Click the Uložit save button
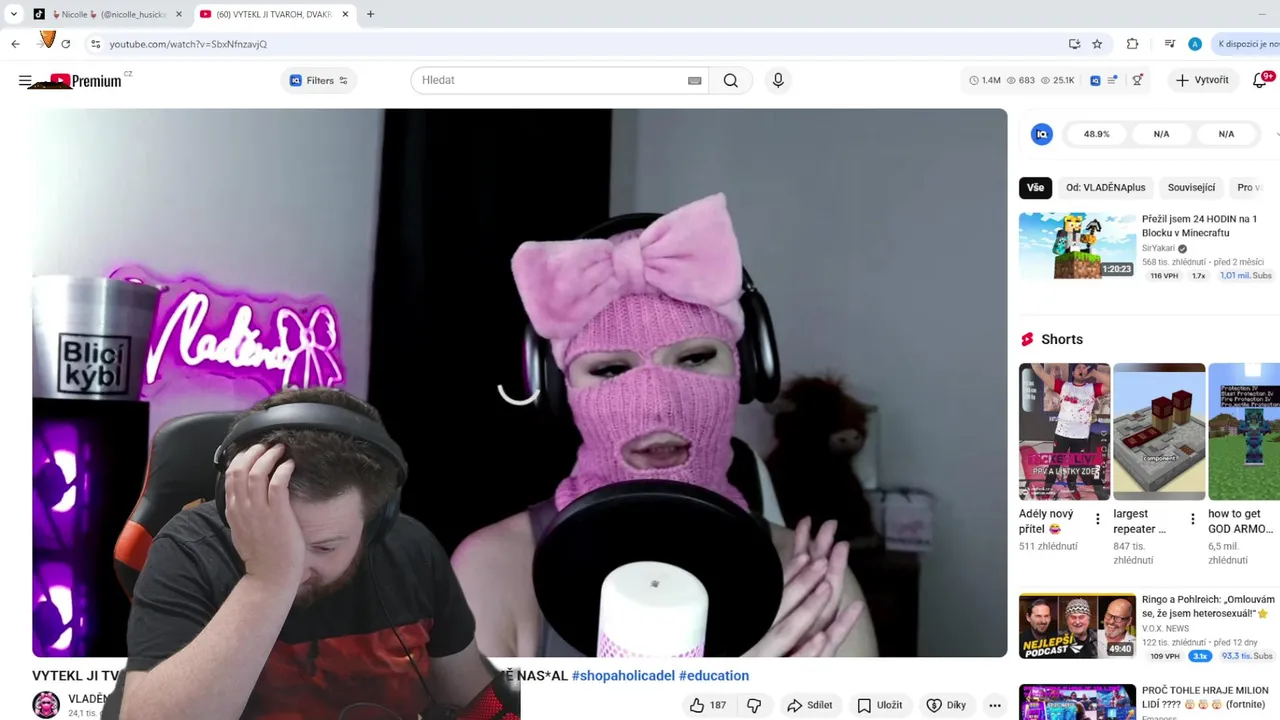 click(879, 705)
